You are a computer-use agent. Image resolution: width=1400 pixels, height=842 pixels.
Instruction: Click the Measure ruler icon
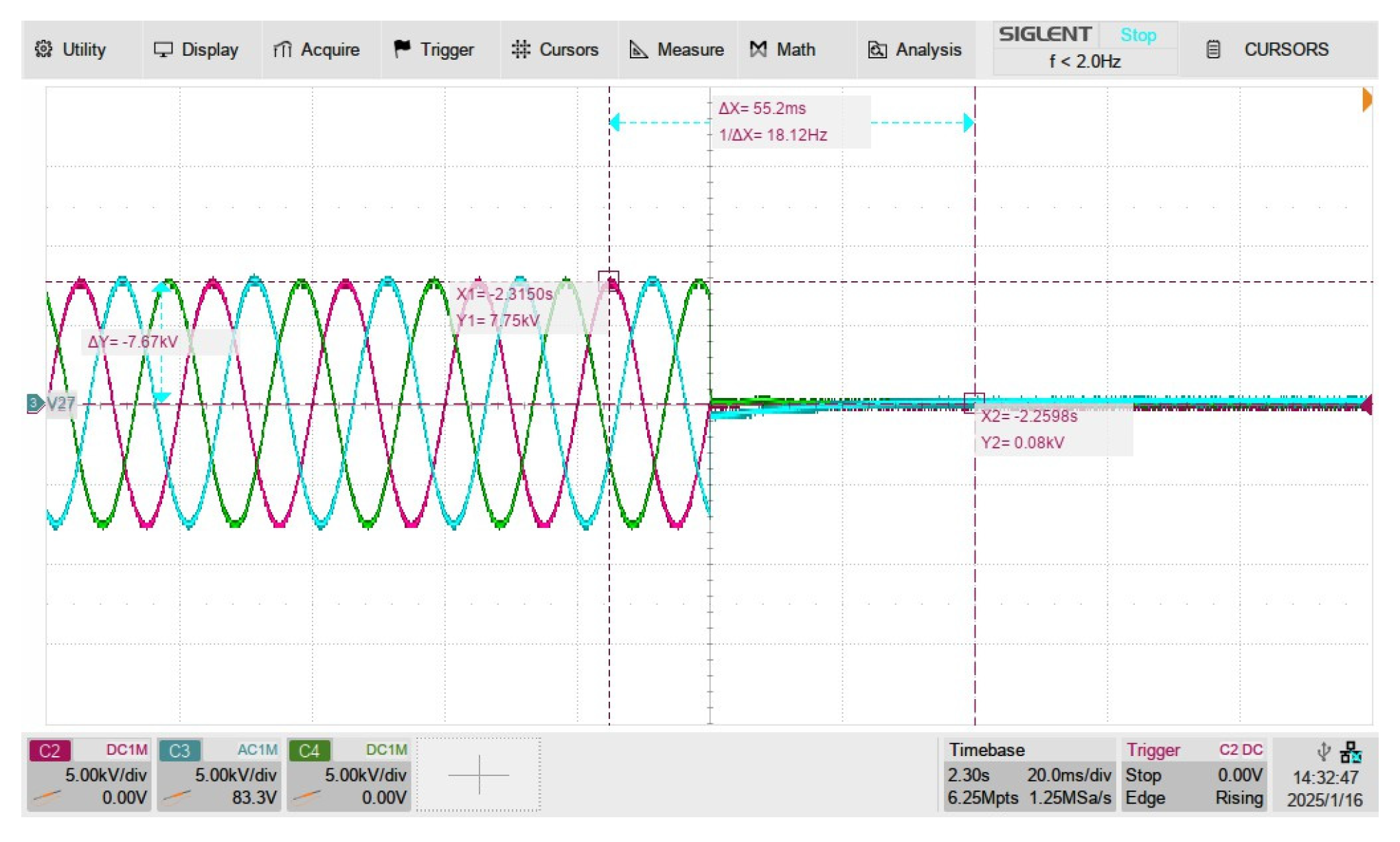(639, 49)
